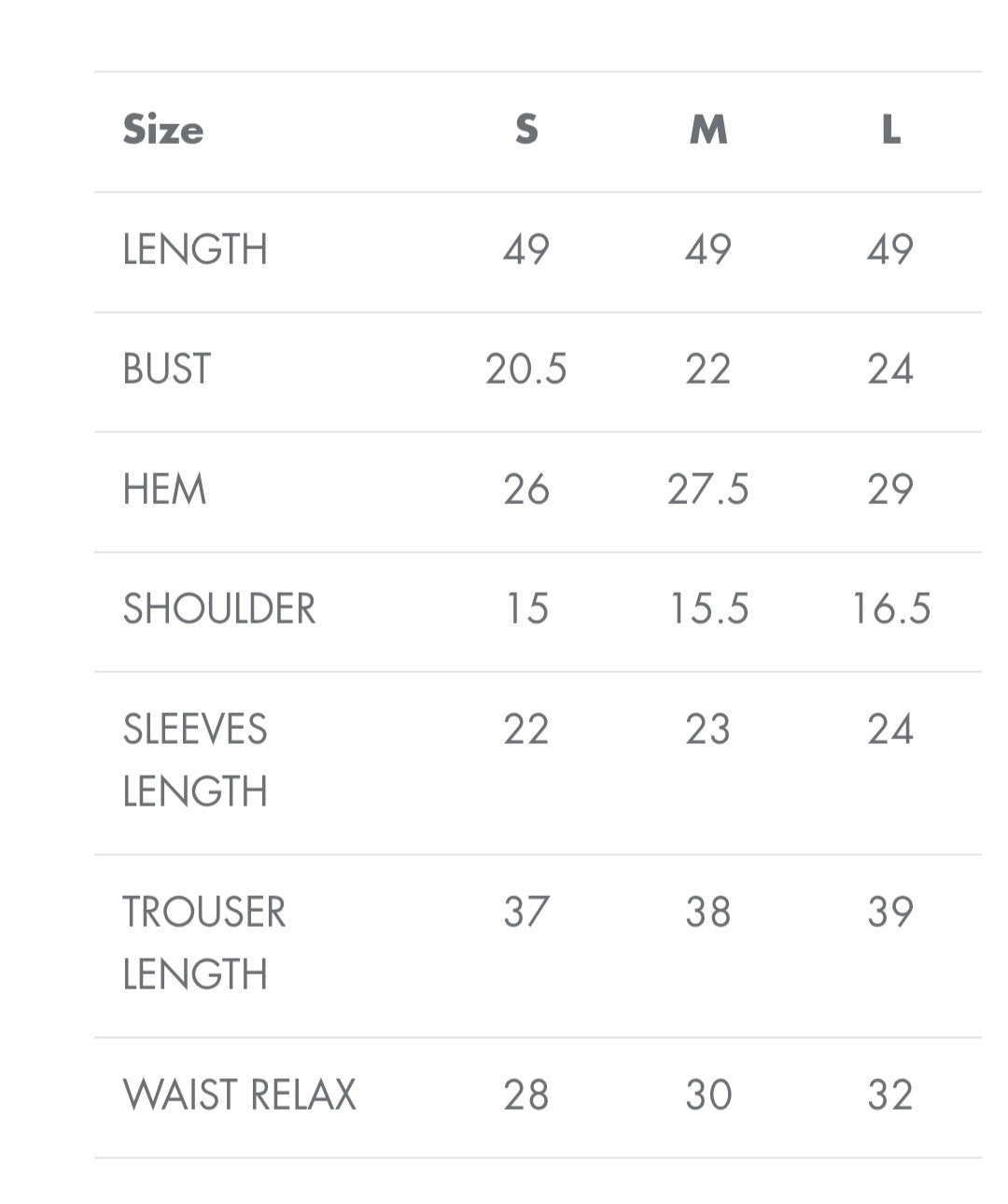
Task: Click the SLEEVES LENGTH row label
Action: [195, 760]
